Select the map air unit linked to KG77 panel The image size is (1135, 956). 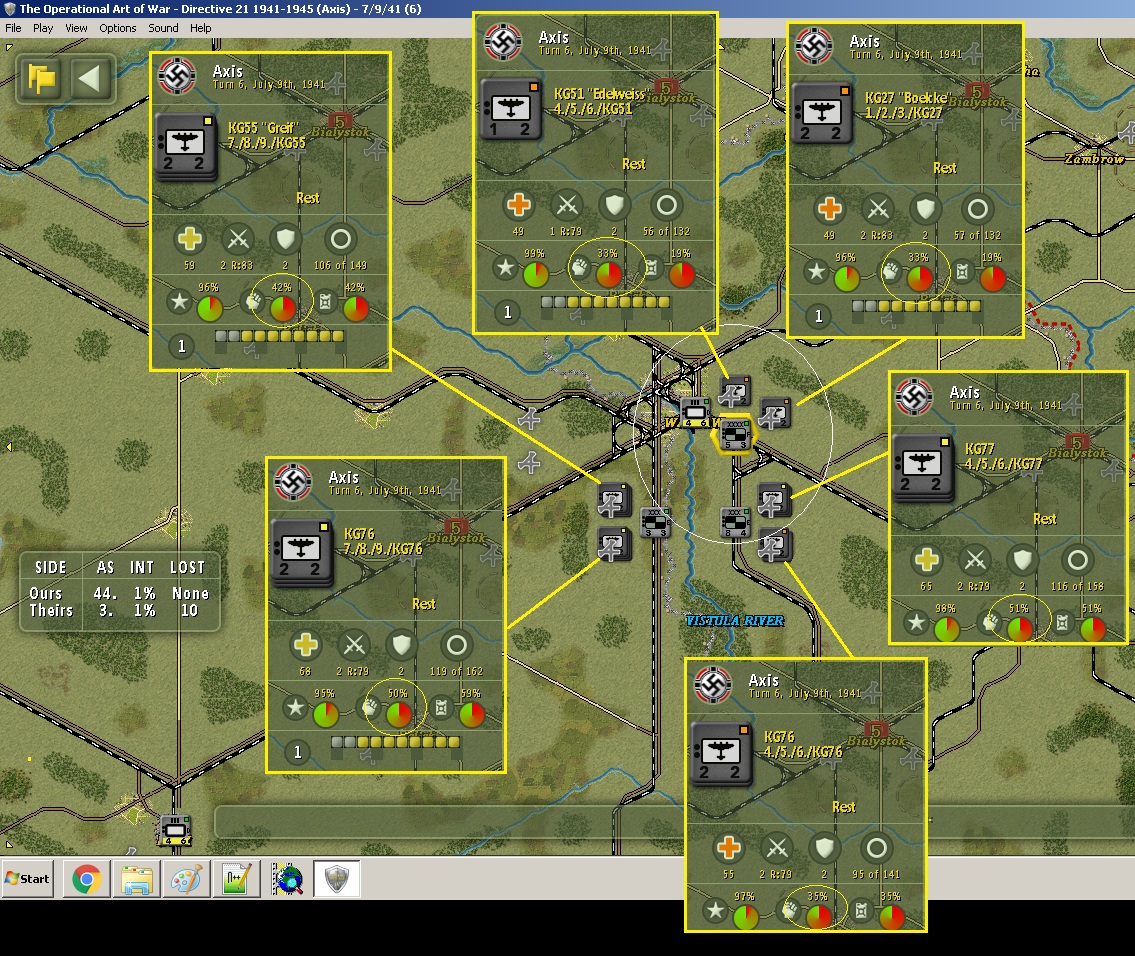pos(773,500)
